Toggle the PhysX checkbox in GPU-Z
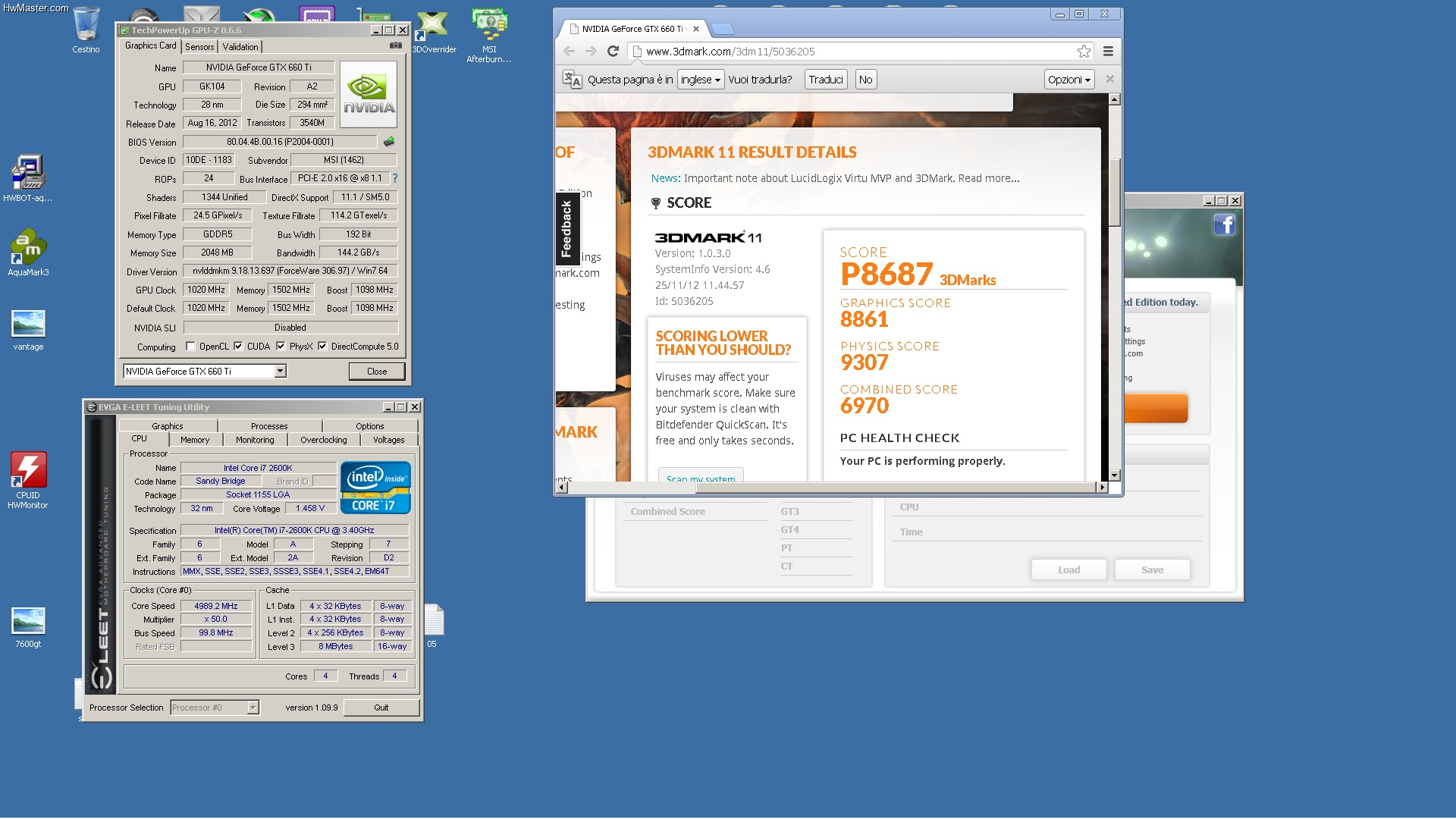 click(281, 347)
